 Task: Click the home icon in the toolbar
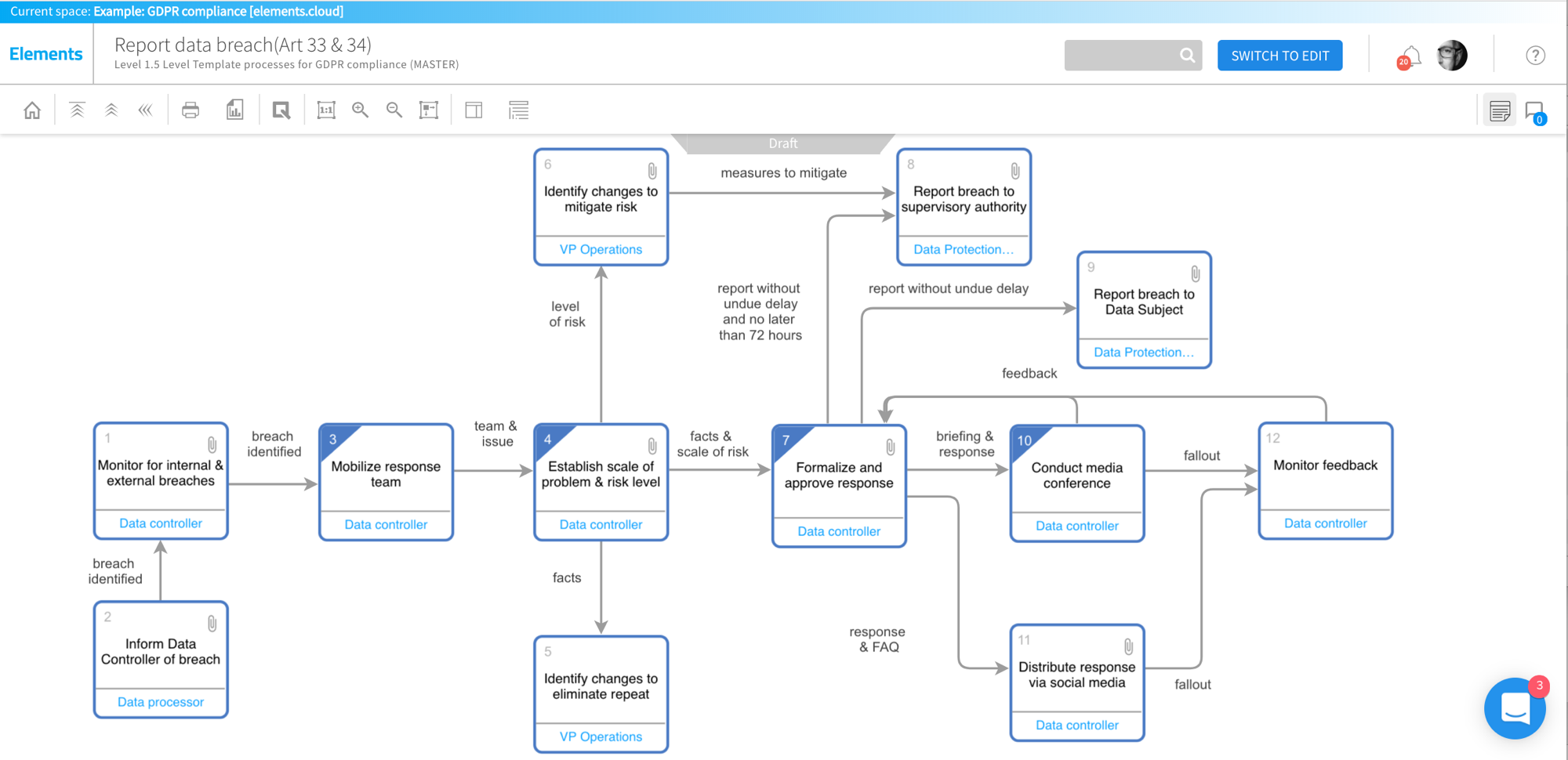click(x=32, y=110)
